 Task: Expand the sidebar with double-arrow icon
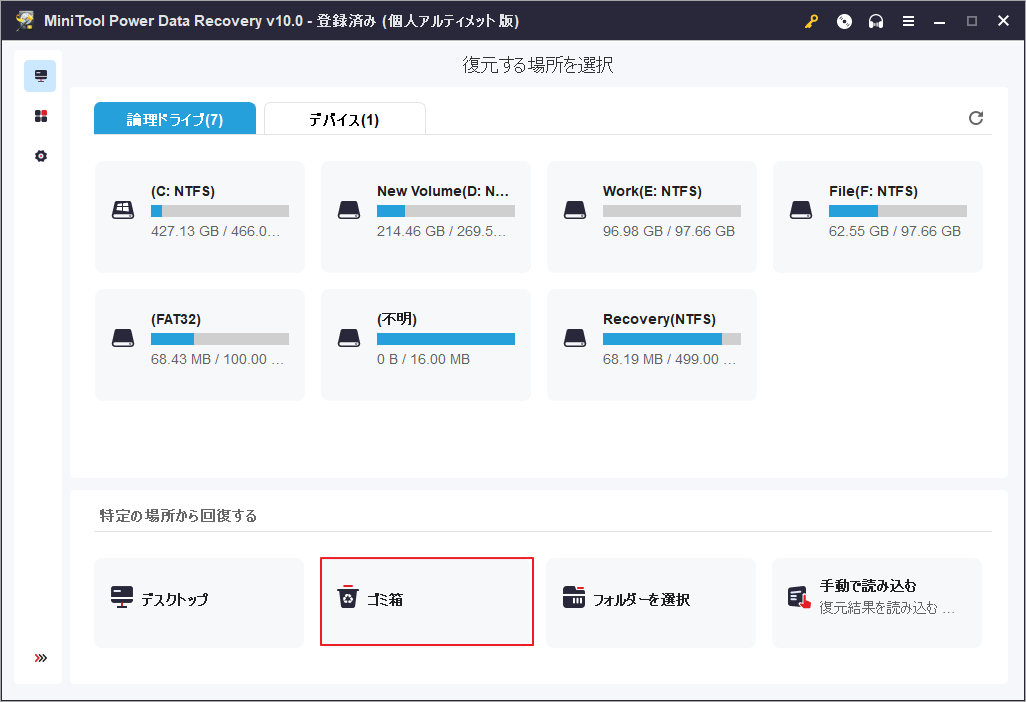(40, 658)
